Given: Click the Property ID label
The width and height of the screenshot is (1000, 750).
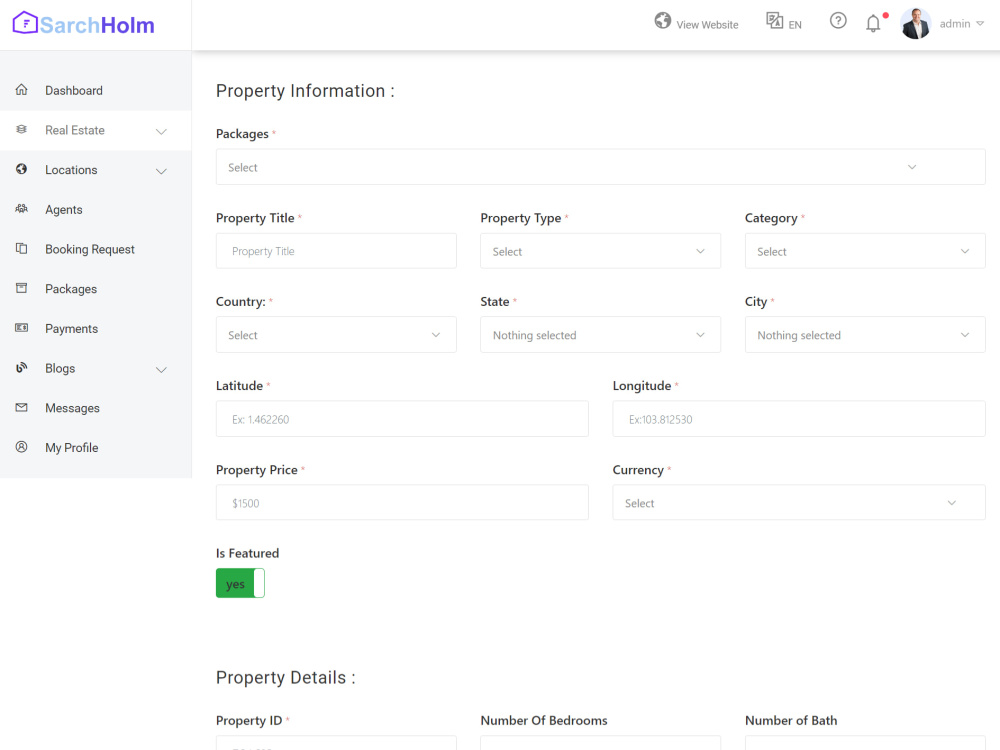Looking at the screenshot, I should (249, 720).
